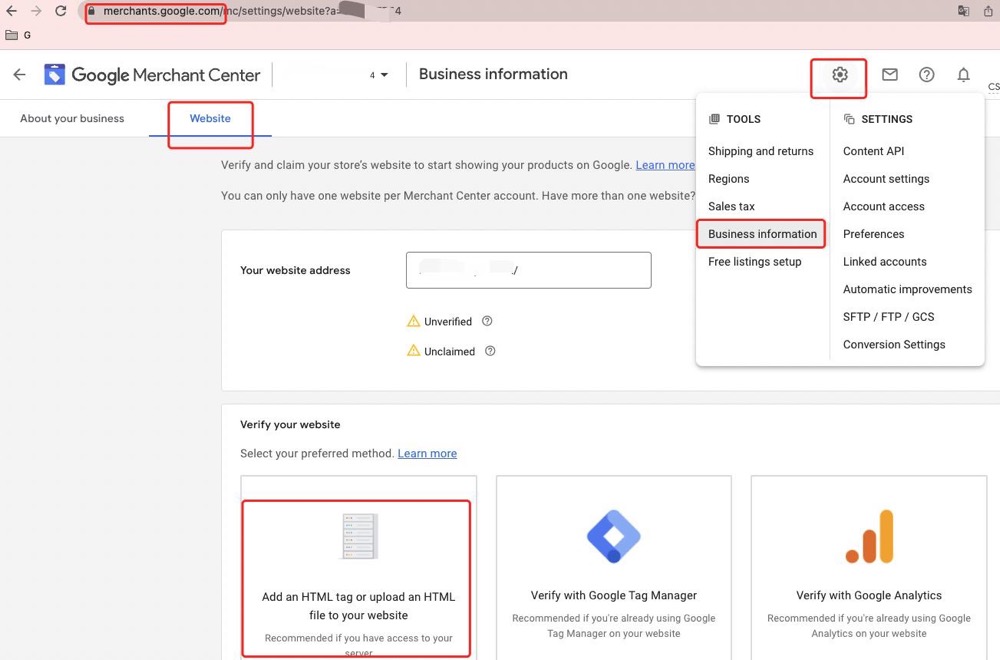Click the browser back arrow
The image size is (1000, 660).
[11, 11]
